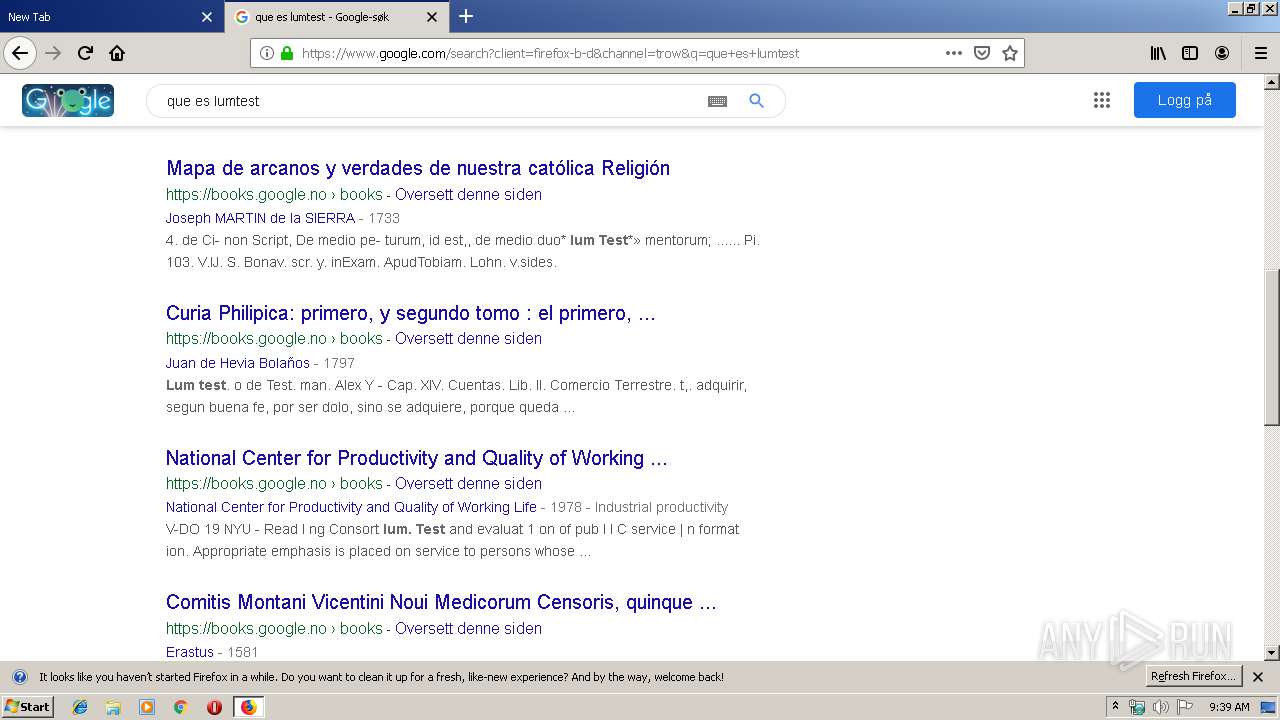Viewport: 1280px width, 720px height.
Task: Show sidebars button
Action: tap(1190, 53)
